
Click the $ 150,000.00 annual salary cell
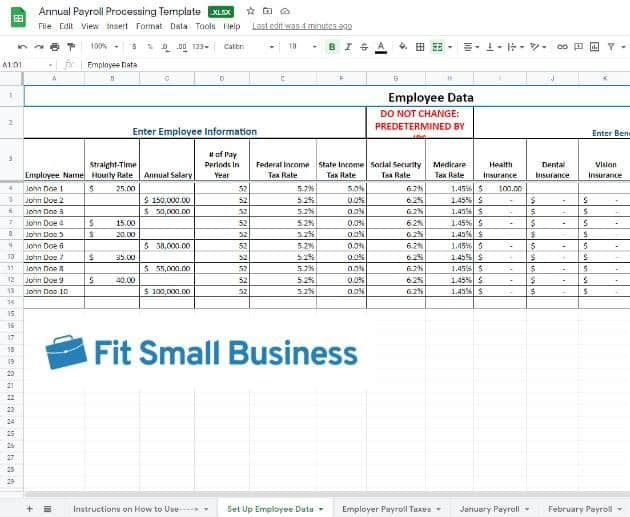click(x=167, y=200)
